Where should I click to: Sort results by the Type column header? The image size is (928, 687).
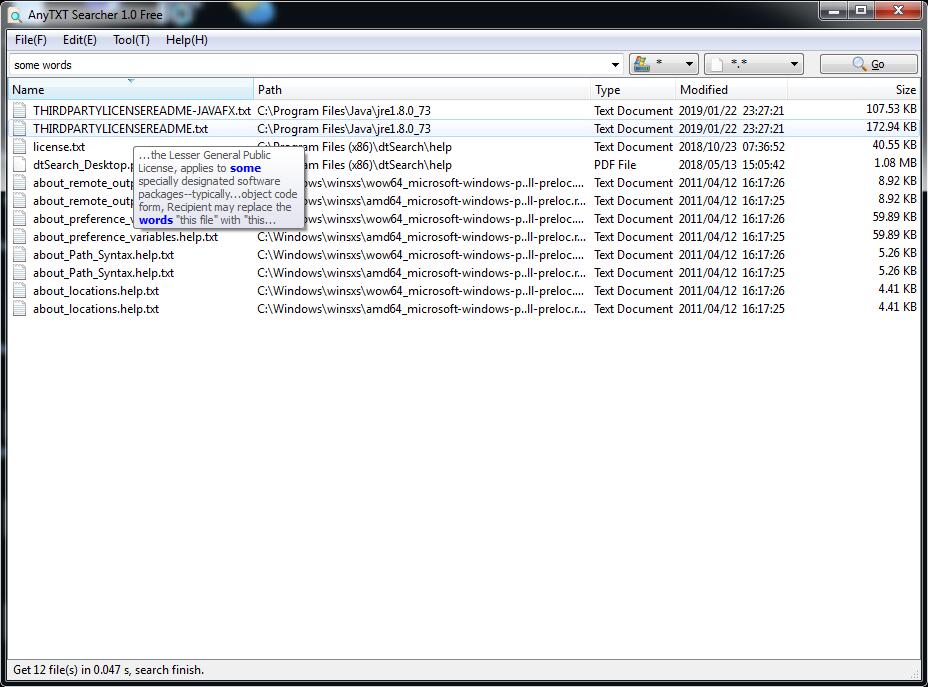pyautogui.click(x=633, y=90)
